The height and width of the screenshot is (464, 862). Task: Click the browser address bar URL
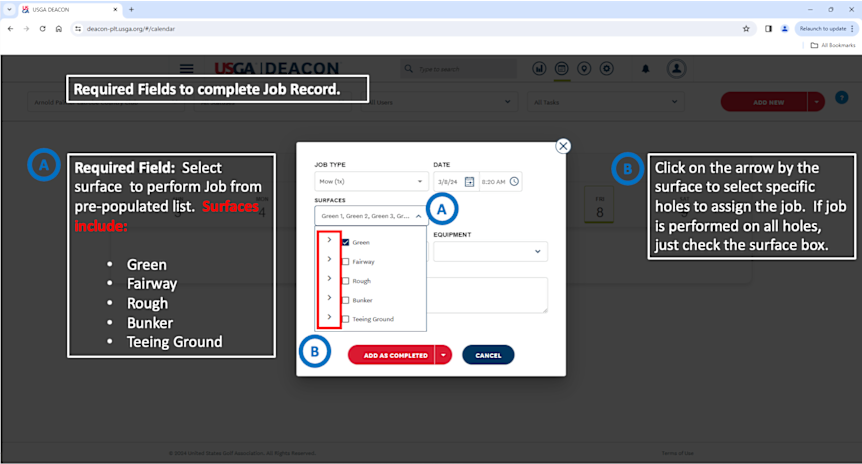point(131,29)
